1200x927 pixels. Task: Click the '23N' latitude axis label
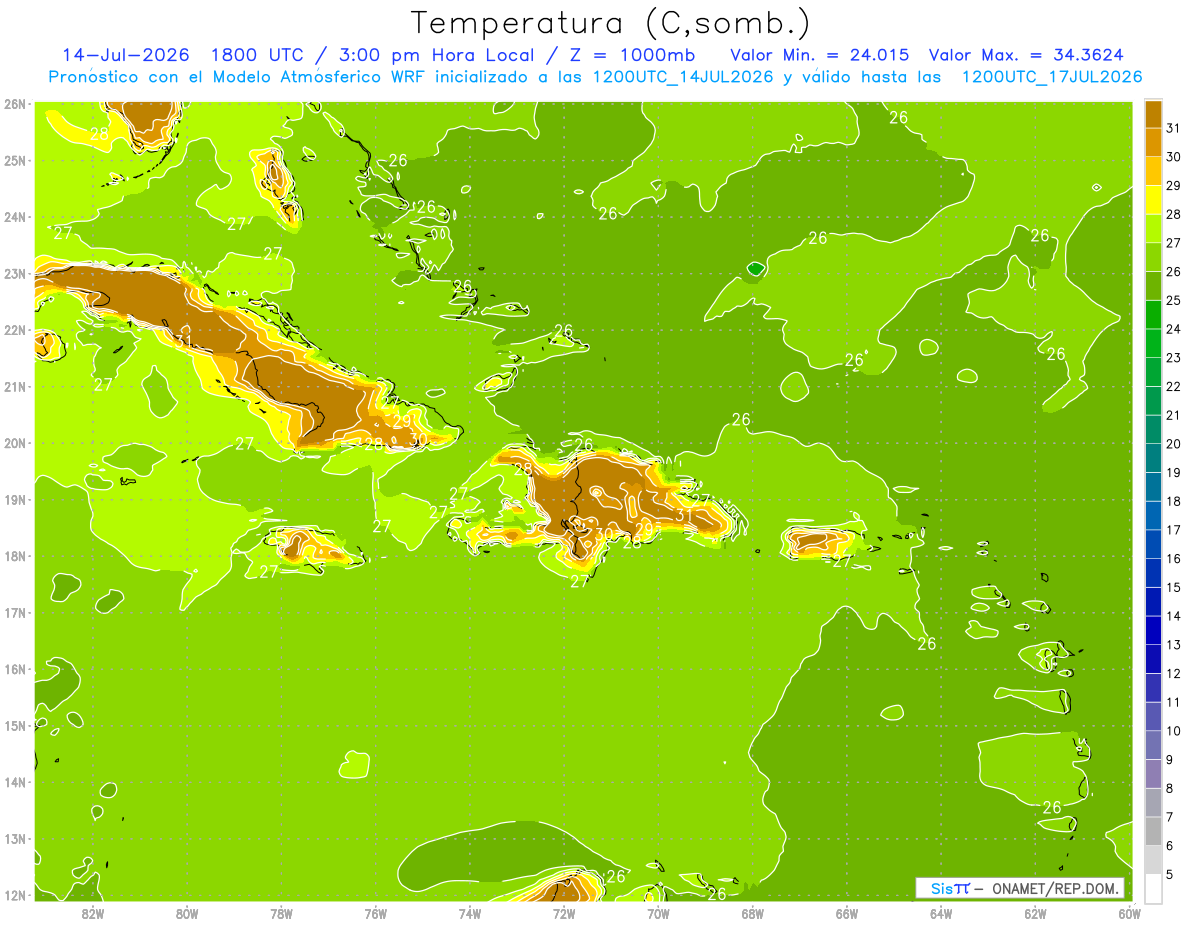tap(15, 273)
